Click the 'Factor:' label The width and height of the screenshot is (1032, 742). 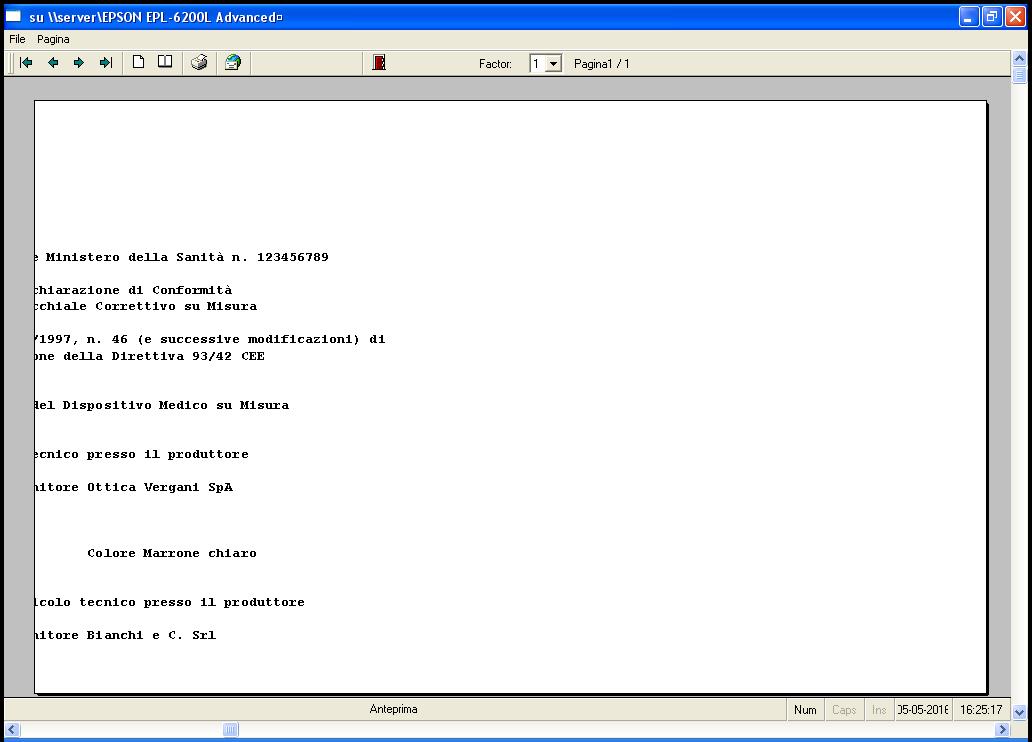[x=495, y=64]
